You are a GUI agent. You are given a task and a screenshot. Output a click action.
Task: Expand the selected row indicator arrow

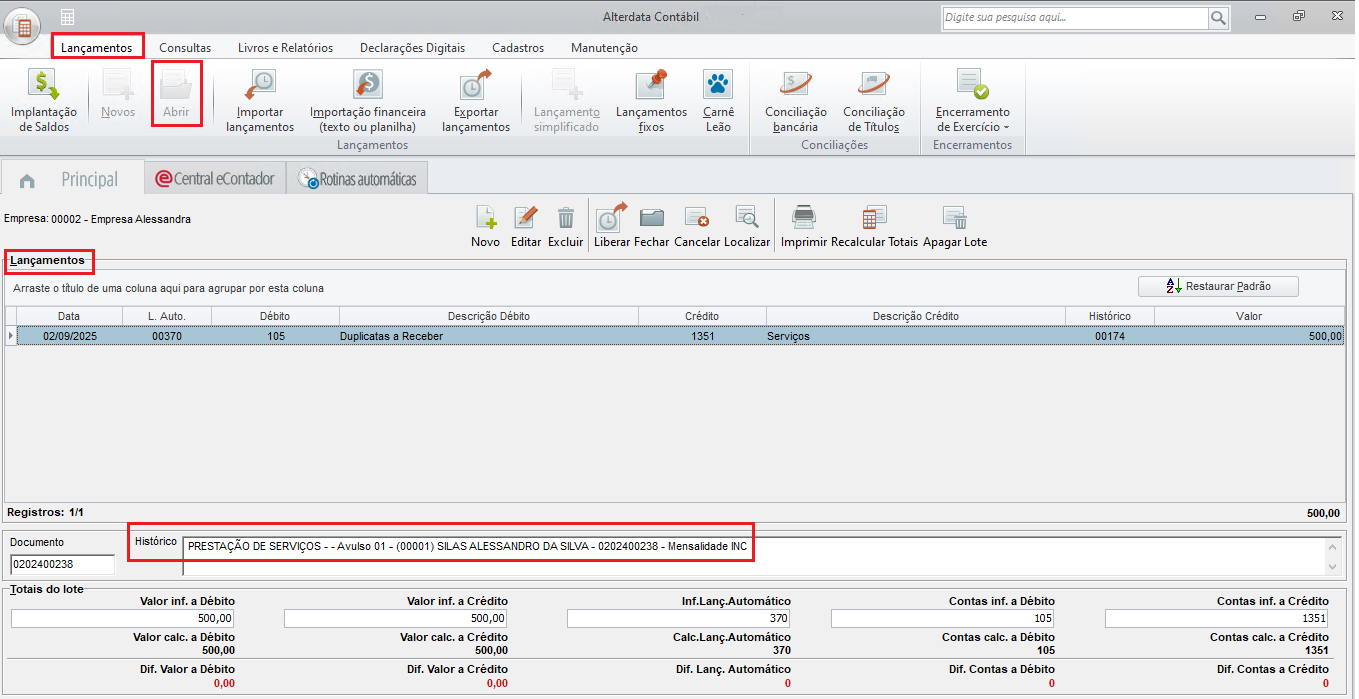(11, 336)
